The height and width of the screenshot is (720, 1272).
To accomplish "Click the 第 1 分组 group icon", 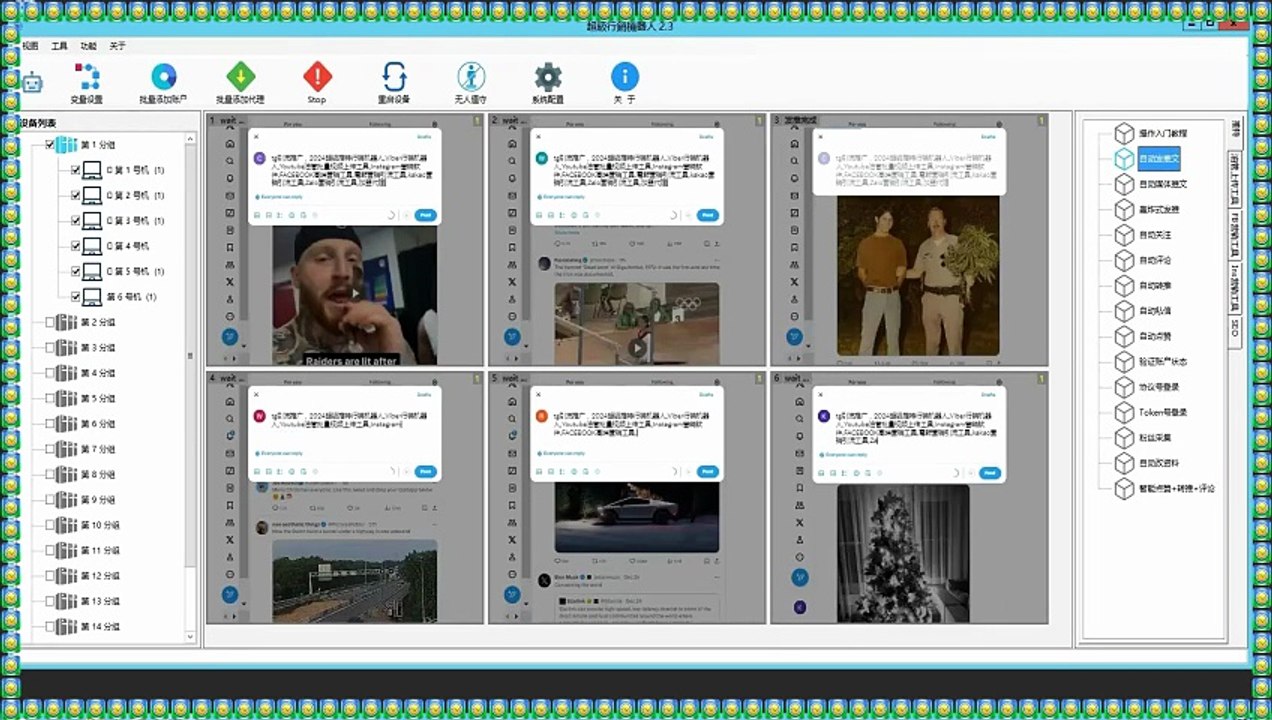I will 66,145.
